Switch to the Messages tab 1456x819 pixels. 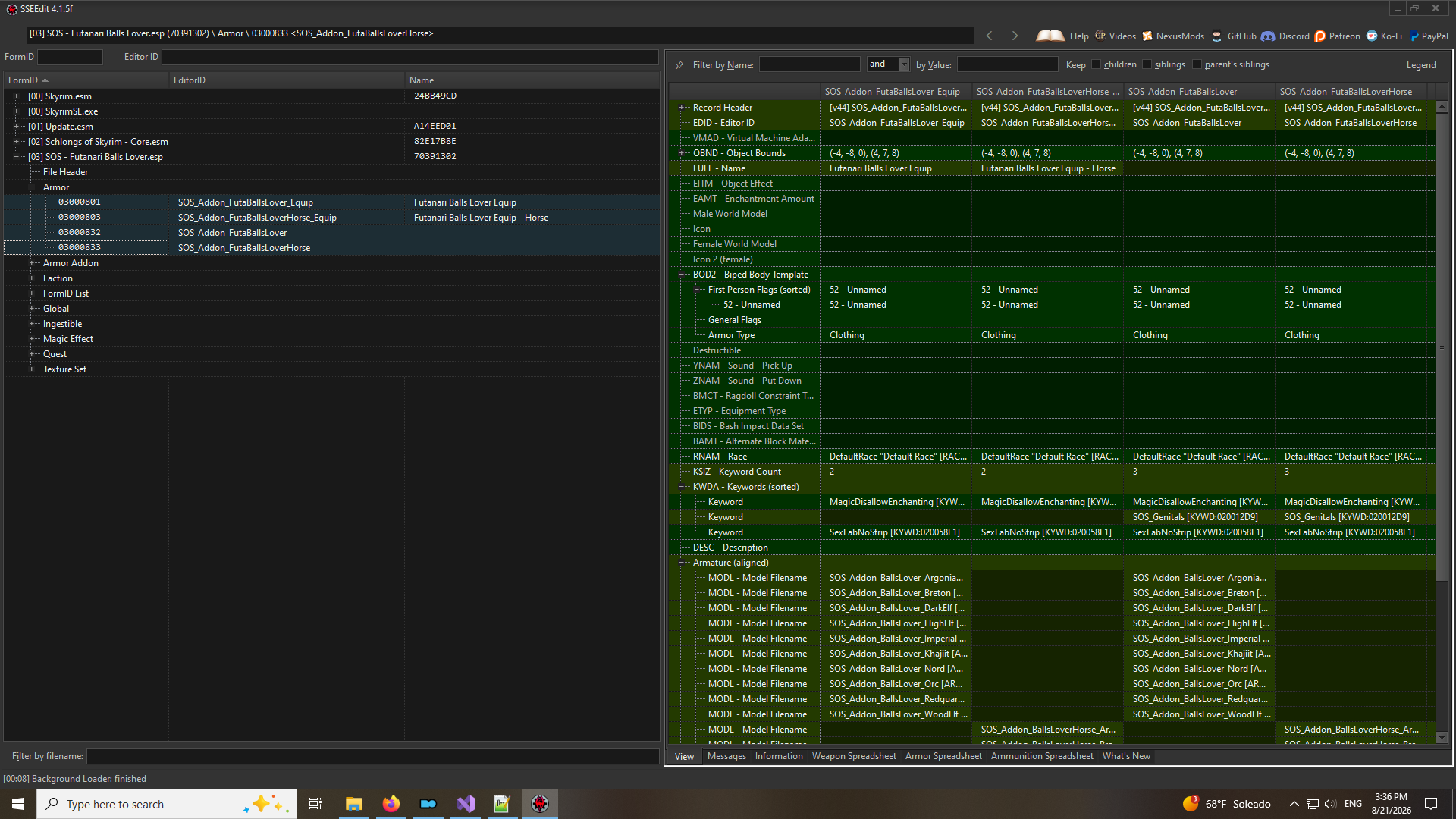click(x=726, y=756)
